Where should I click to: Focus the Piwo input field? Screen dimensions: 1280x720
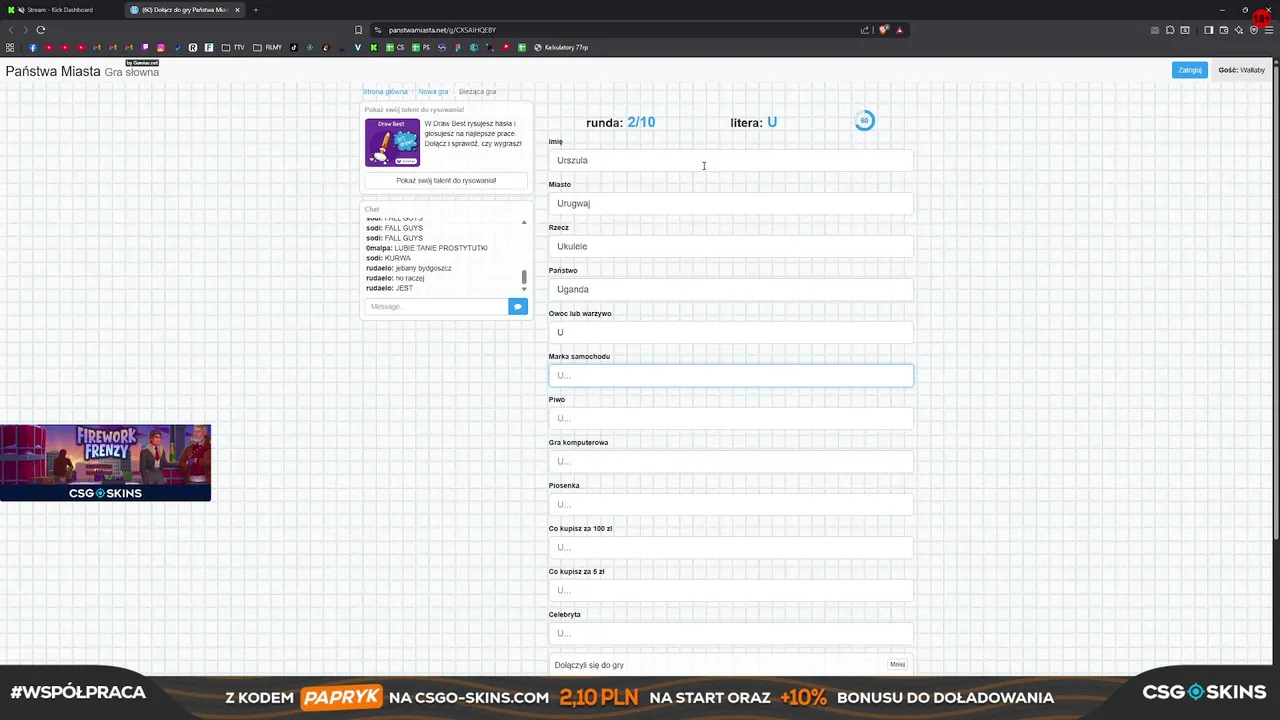[x=731, y=418]
